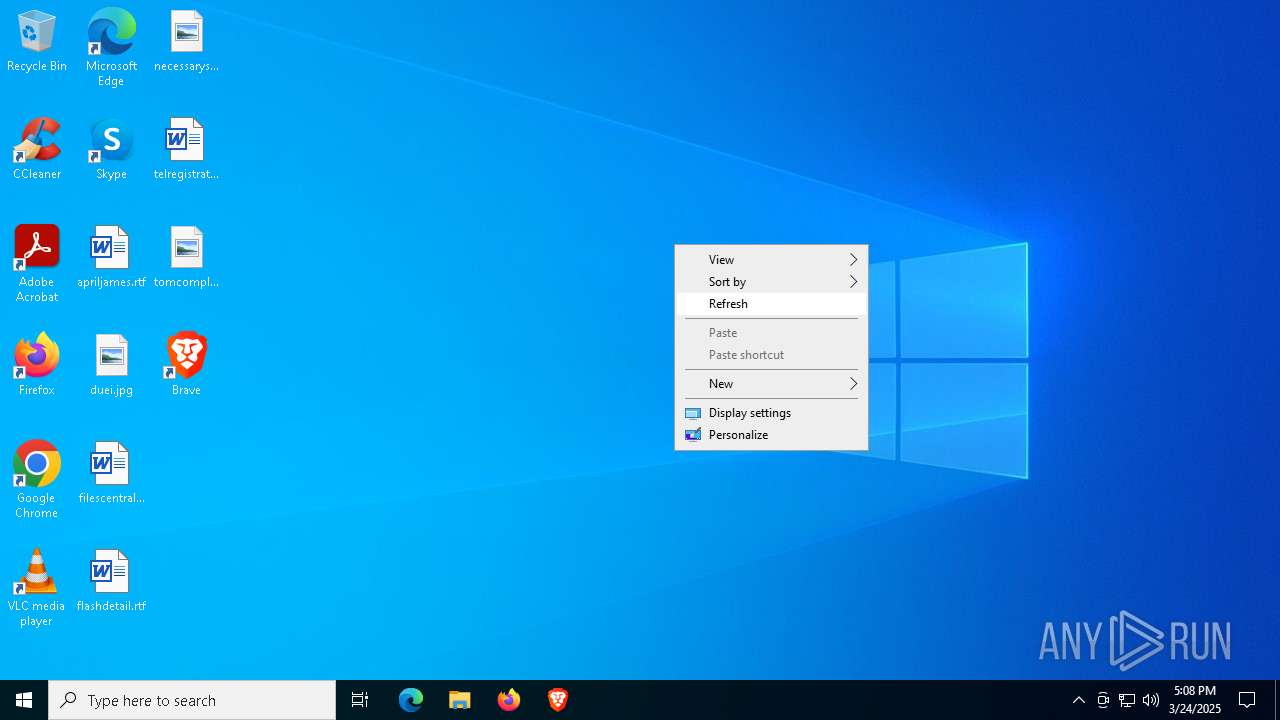
Task: Expand the View submenu in context menu
Action: tap(771, 260)
